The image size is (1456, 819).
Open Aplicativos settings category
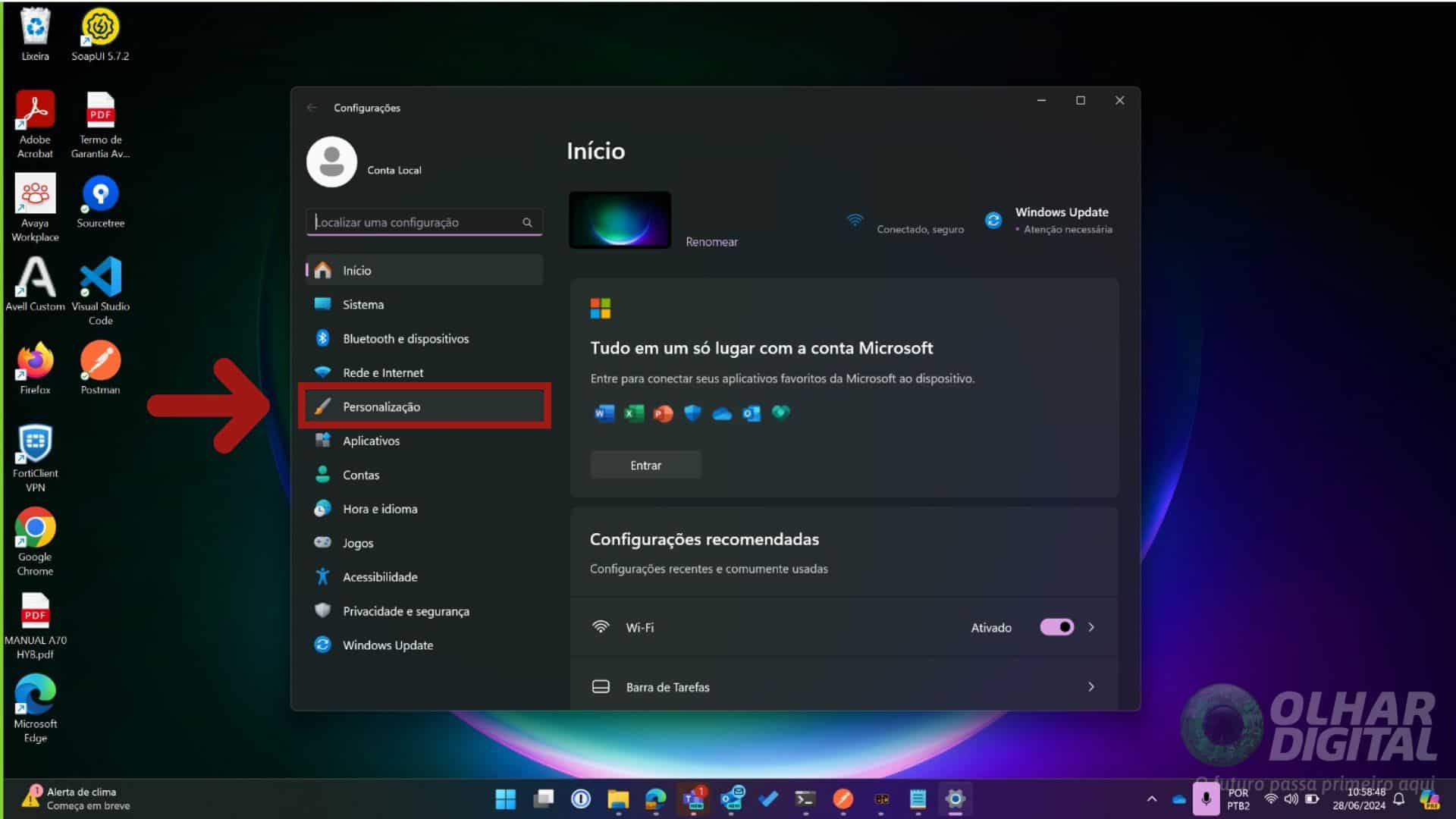point(424,441)
